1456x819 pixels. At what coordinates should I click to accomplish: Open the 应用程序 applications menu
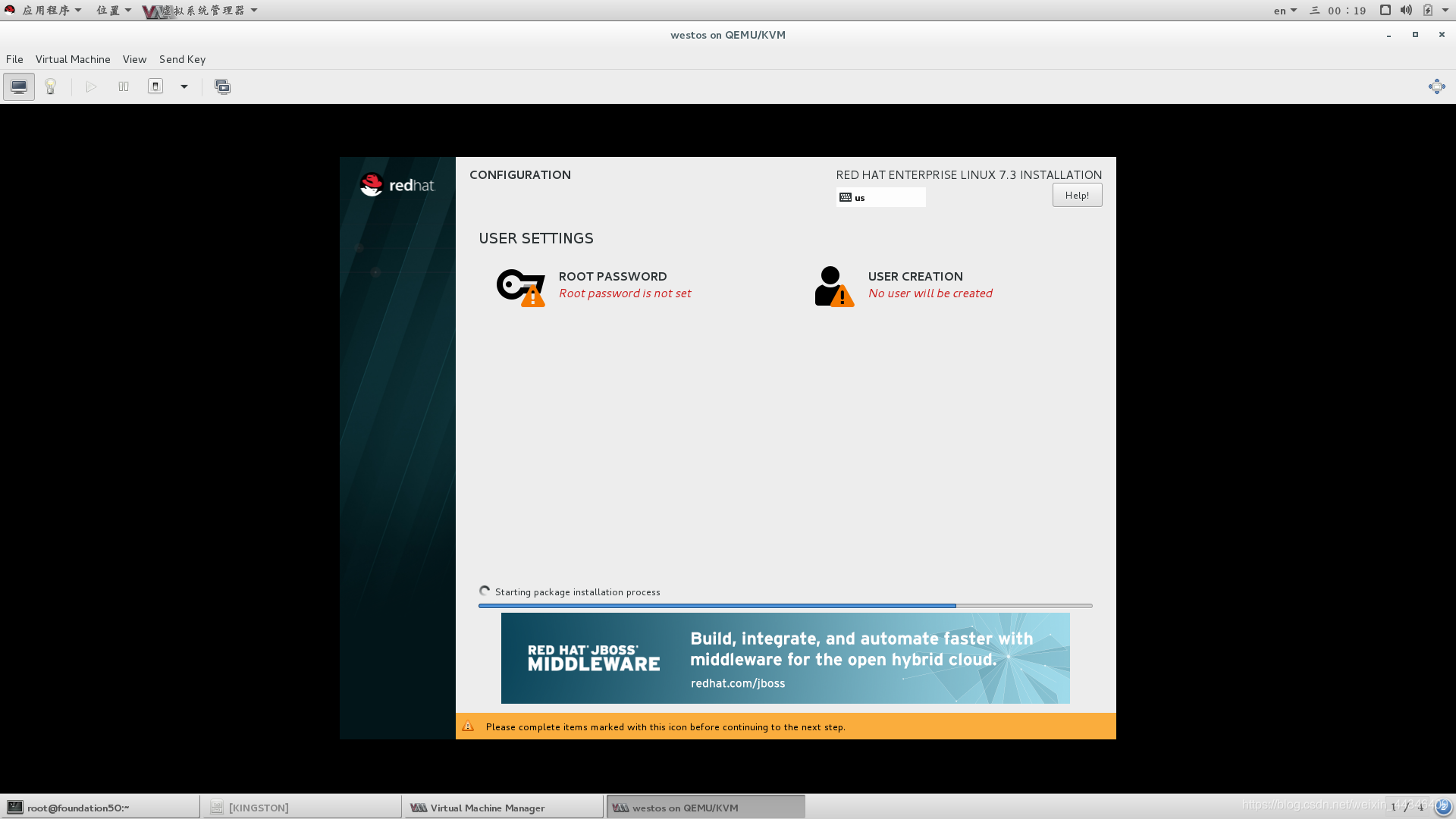click(x=52, y=10)
